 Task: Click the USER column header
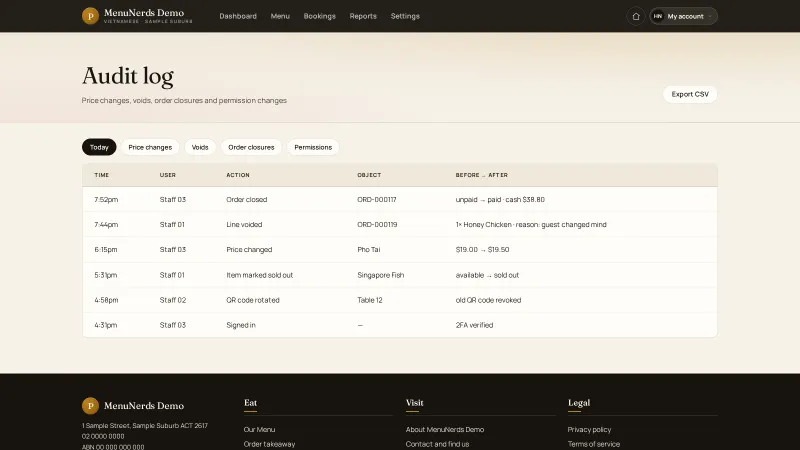[x=167, y=175]
